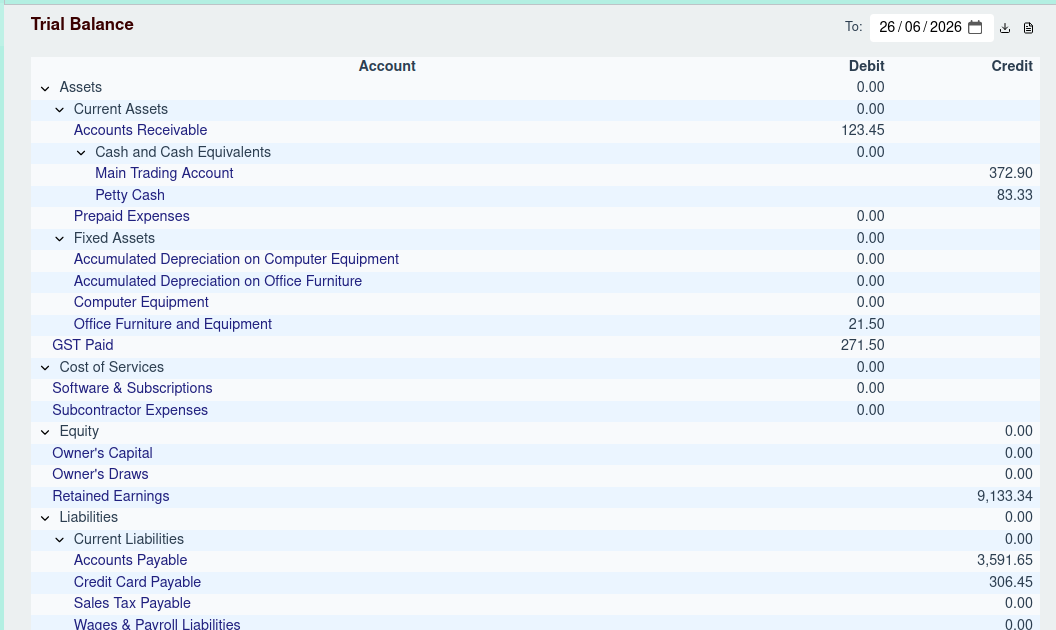Click the 271.50 debit value
The image size is (1056, 630).
[x=863, y=345]
